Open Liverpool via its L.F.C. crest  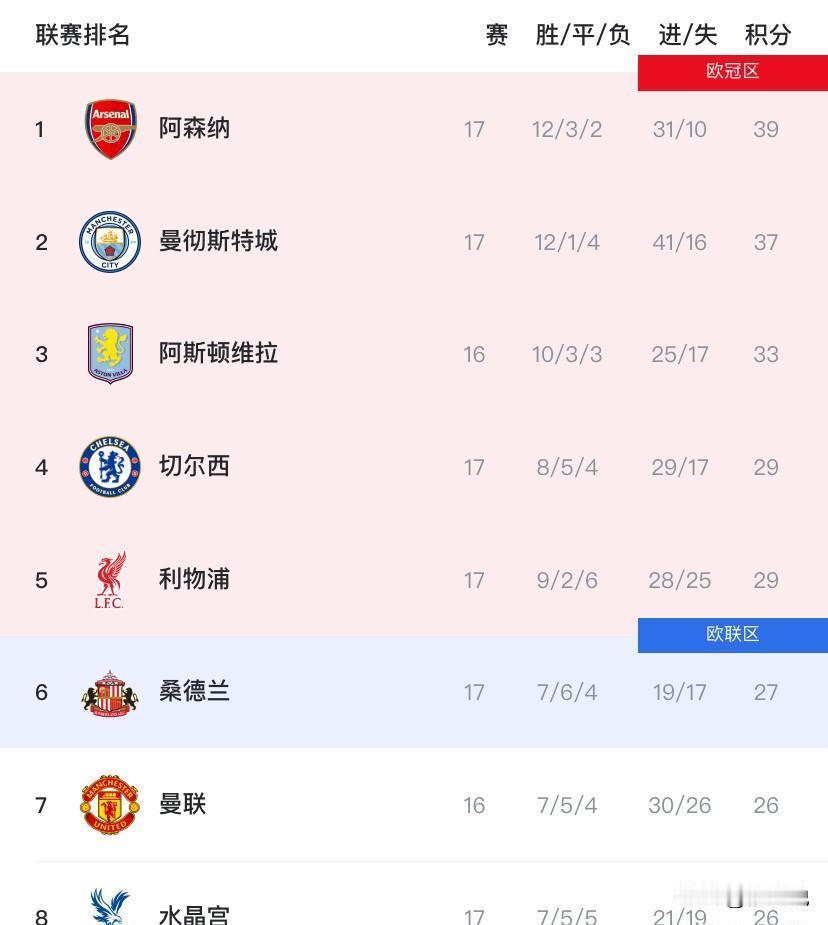[x=110, y=579]
